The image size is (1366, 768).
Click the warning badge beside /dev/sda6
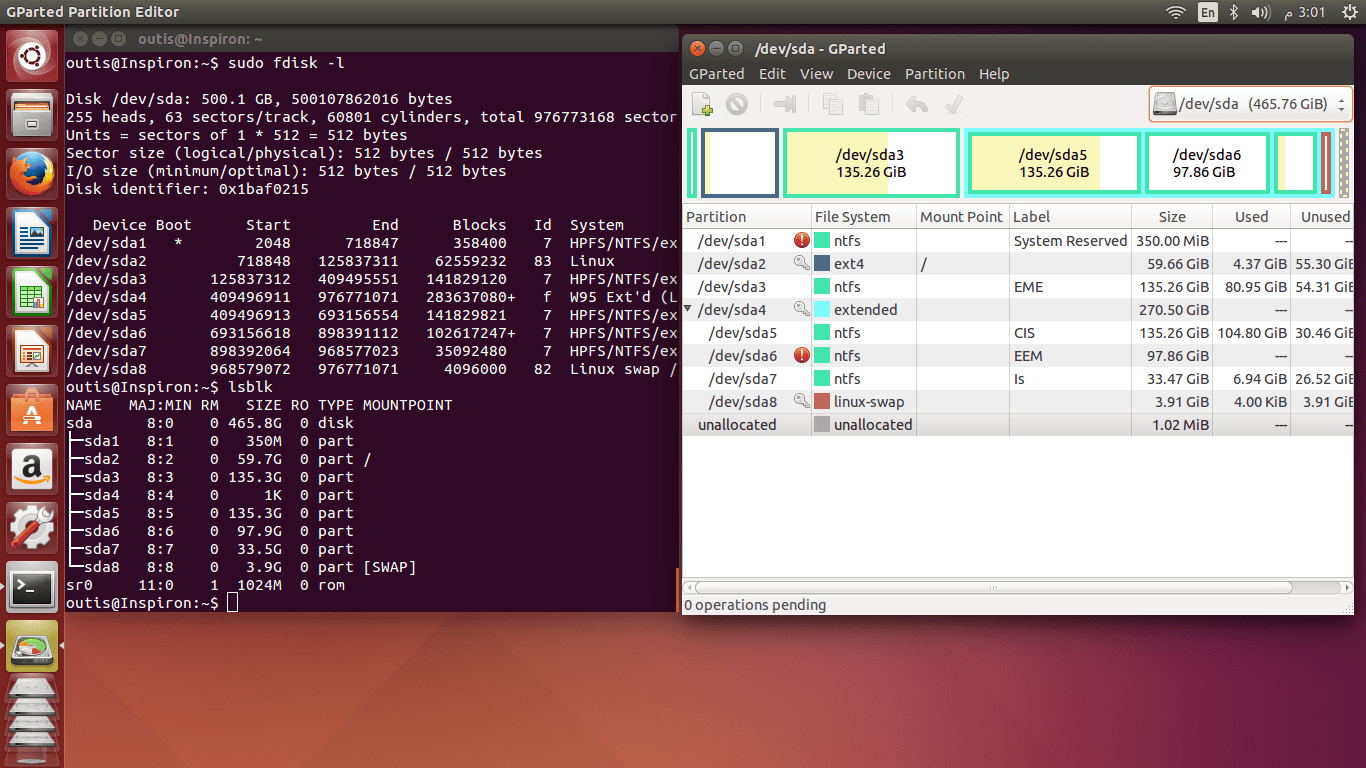coord(800,355)
